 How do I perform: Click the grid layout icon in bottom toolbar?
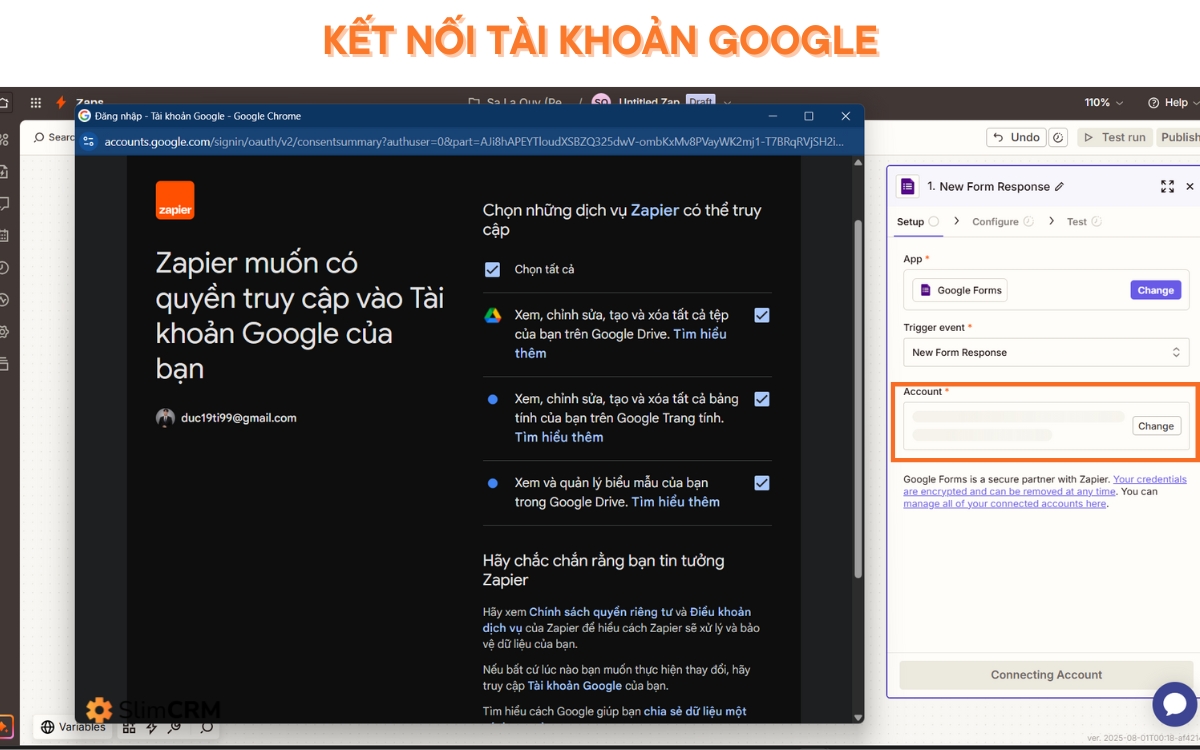point(129,727)
